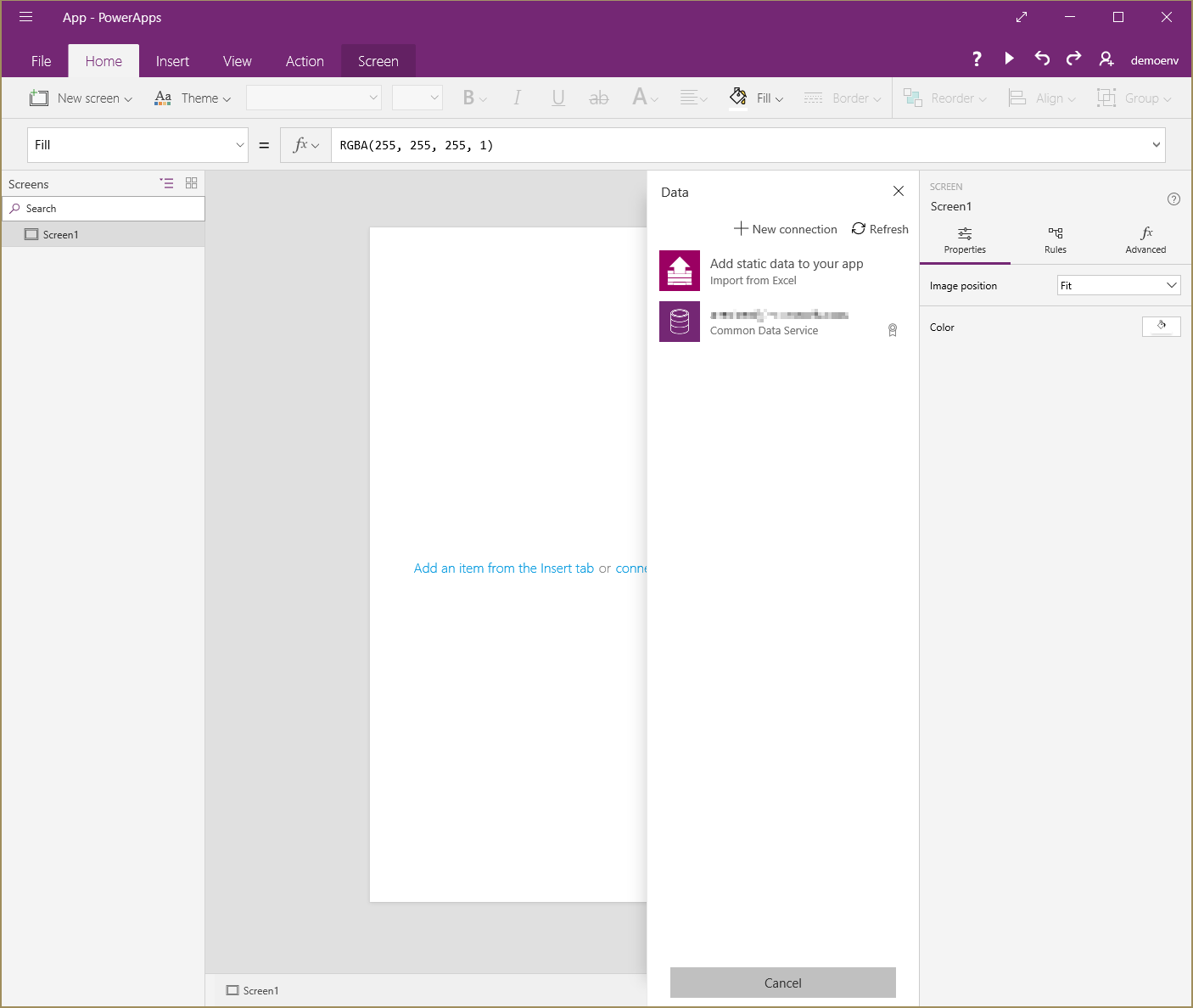The width and height of the screenshot is (1193, 1008).
Task: Click the Search screens input field
Action: pos(104,209)
